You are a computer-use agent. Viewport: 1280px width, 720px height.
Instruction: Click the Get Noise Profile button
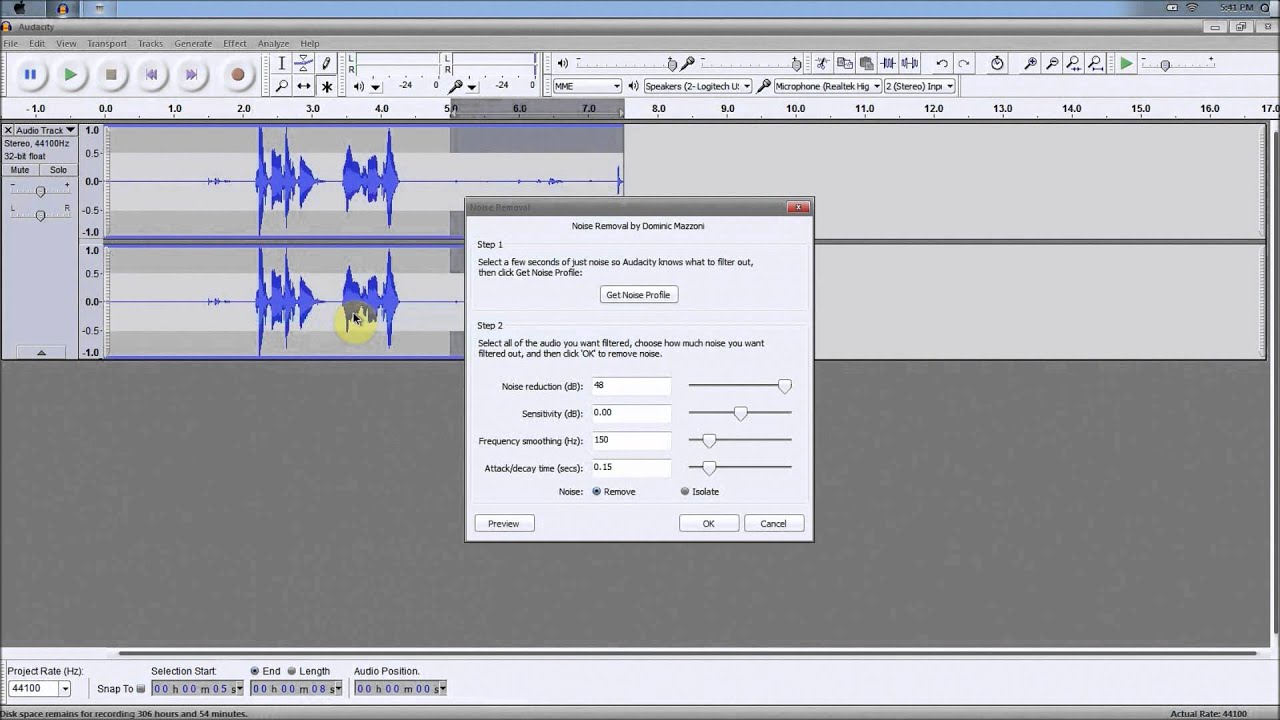[638, 295]
